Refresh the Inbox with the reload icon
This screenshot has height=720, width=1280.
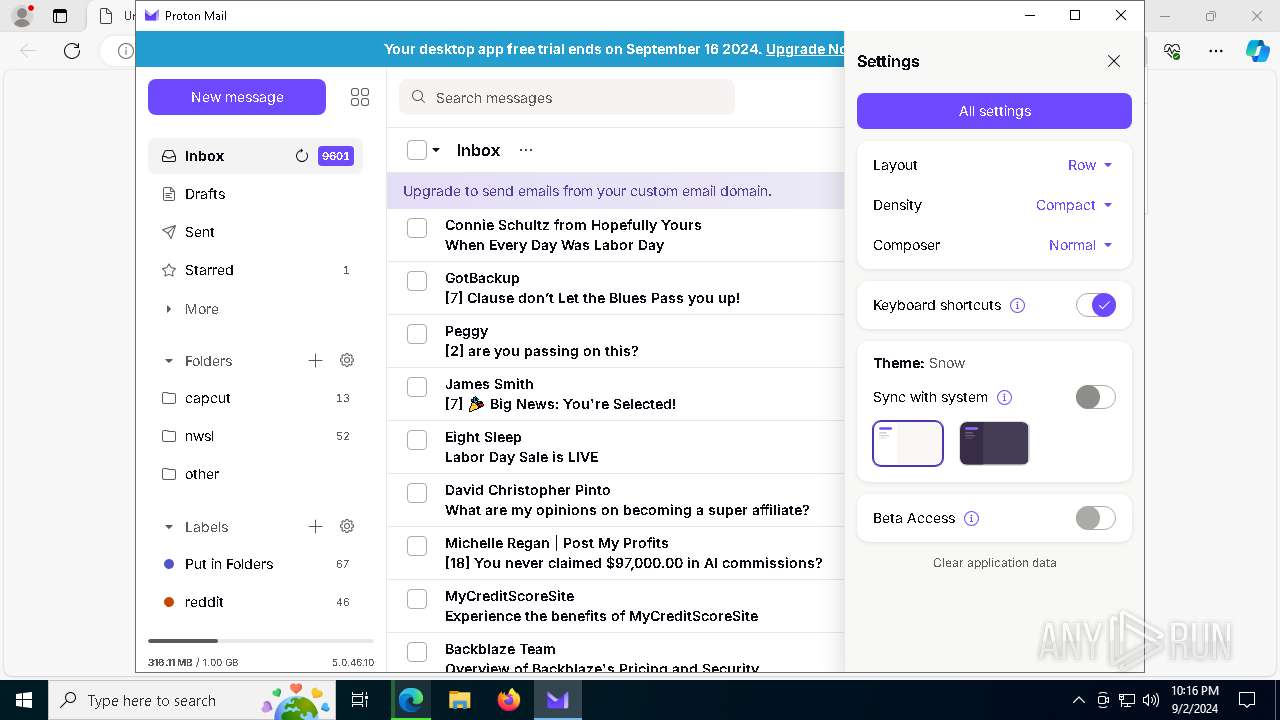click(x=301, y=156)
